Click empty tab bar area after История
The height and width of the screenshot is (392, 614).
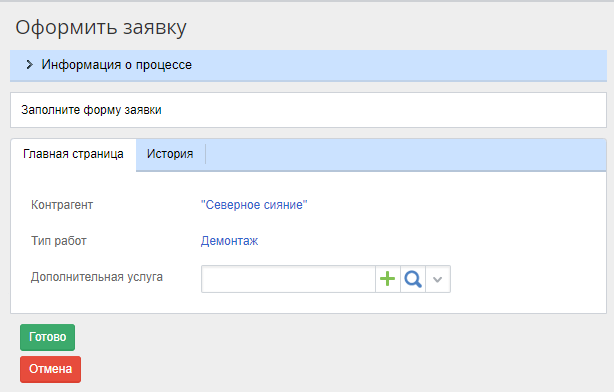click(x=406, y=154)
